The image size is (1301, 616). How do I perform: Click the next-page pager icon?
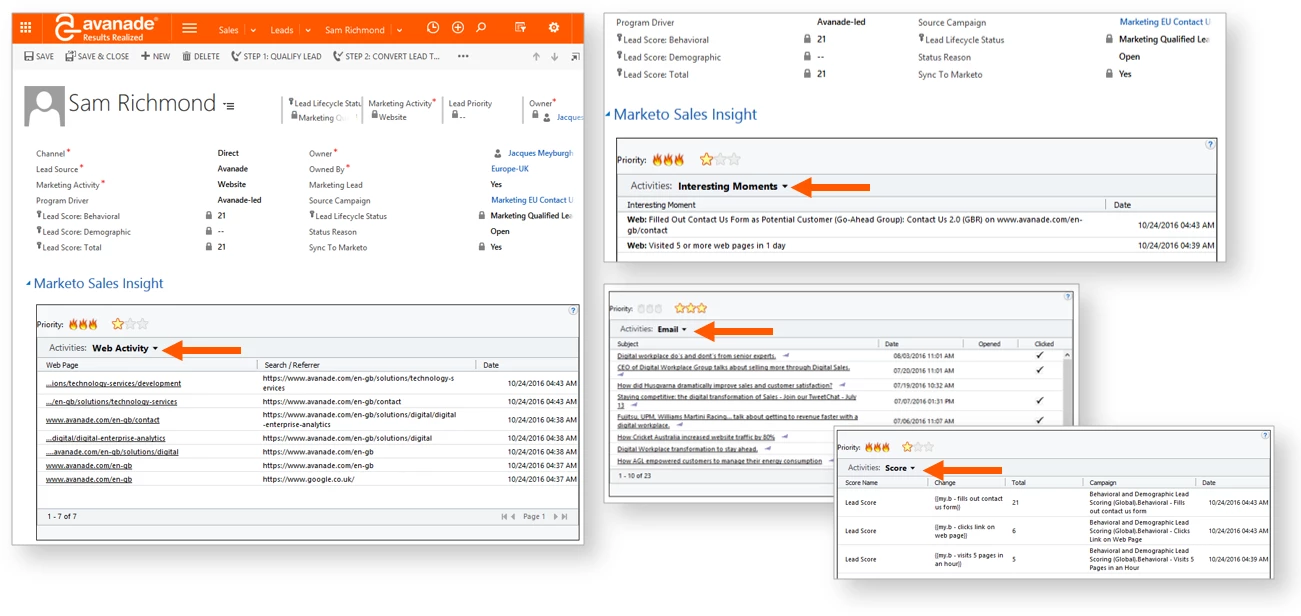tap(554, 517)
